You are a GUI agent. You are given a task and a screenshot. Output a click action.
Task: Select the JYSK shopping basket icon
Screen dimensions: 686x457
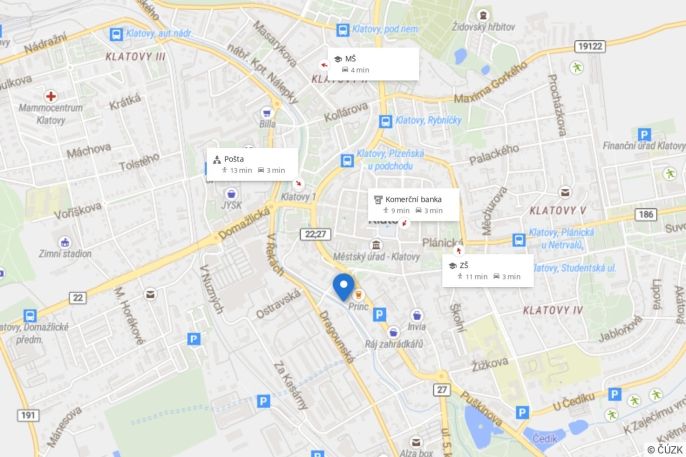point(231,194)
